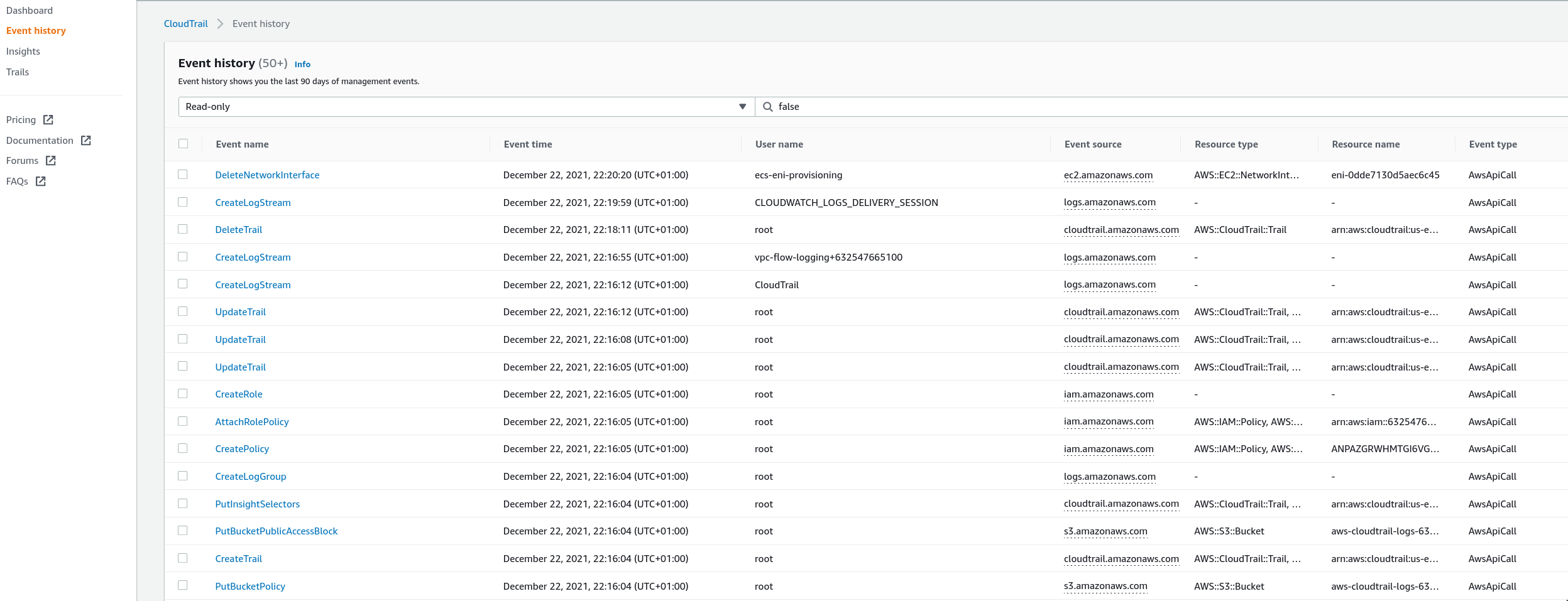Open the Pricing sidebar link
The height and width of the screenshot is (601, 1568).
pyautogui.click(x=21, y=120)
